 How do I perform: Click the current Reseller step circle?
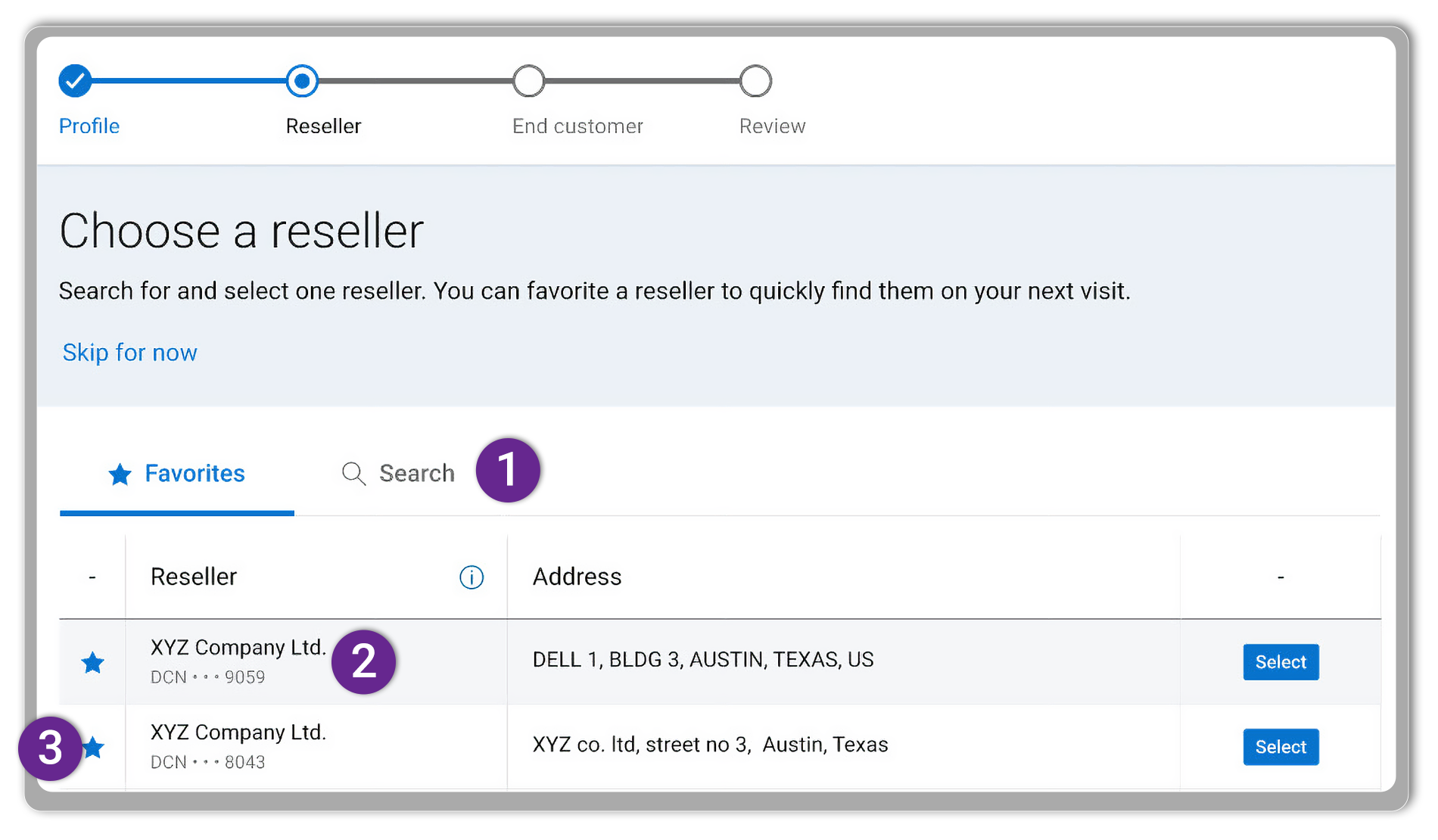coord(302,81)
